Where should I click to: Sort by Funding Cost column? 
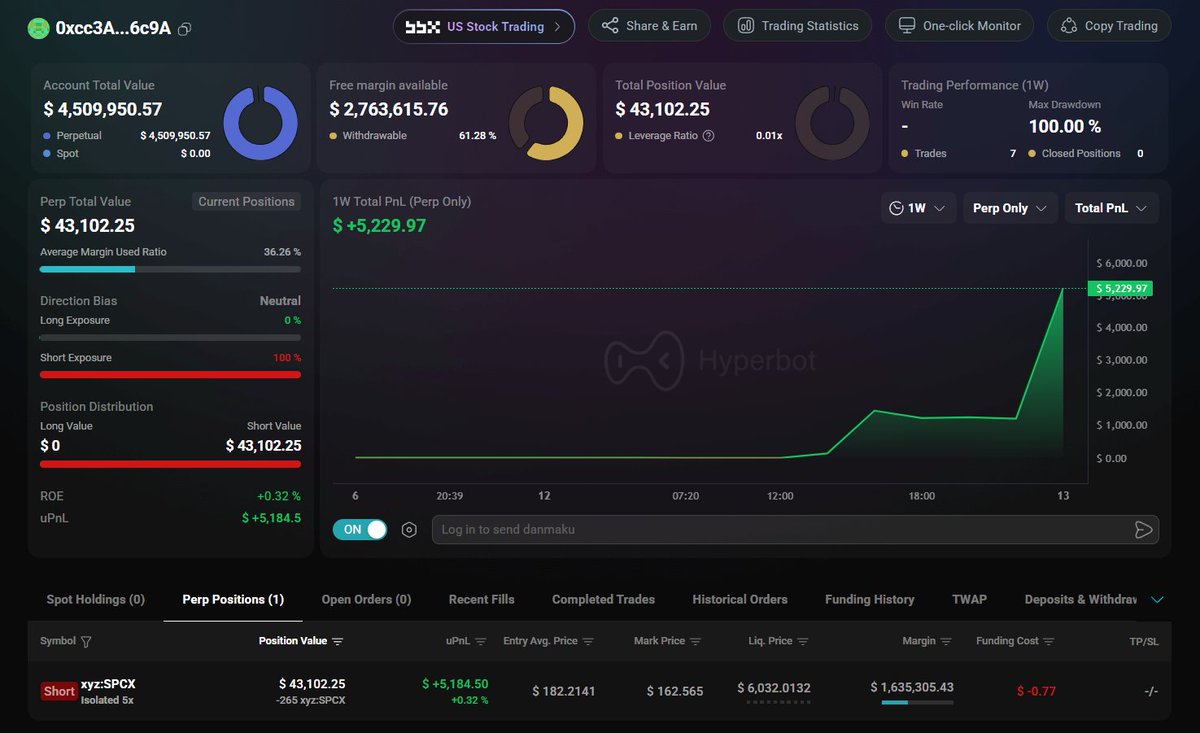(1049, 642)
